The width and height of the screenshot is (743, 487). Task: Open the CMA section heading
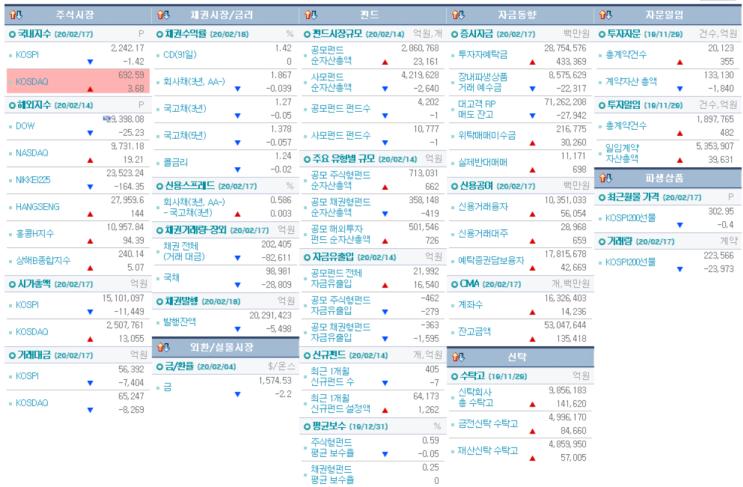point(469,284)
